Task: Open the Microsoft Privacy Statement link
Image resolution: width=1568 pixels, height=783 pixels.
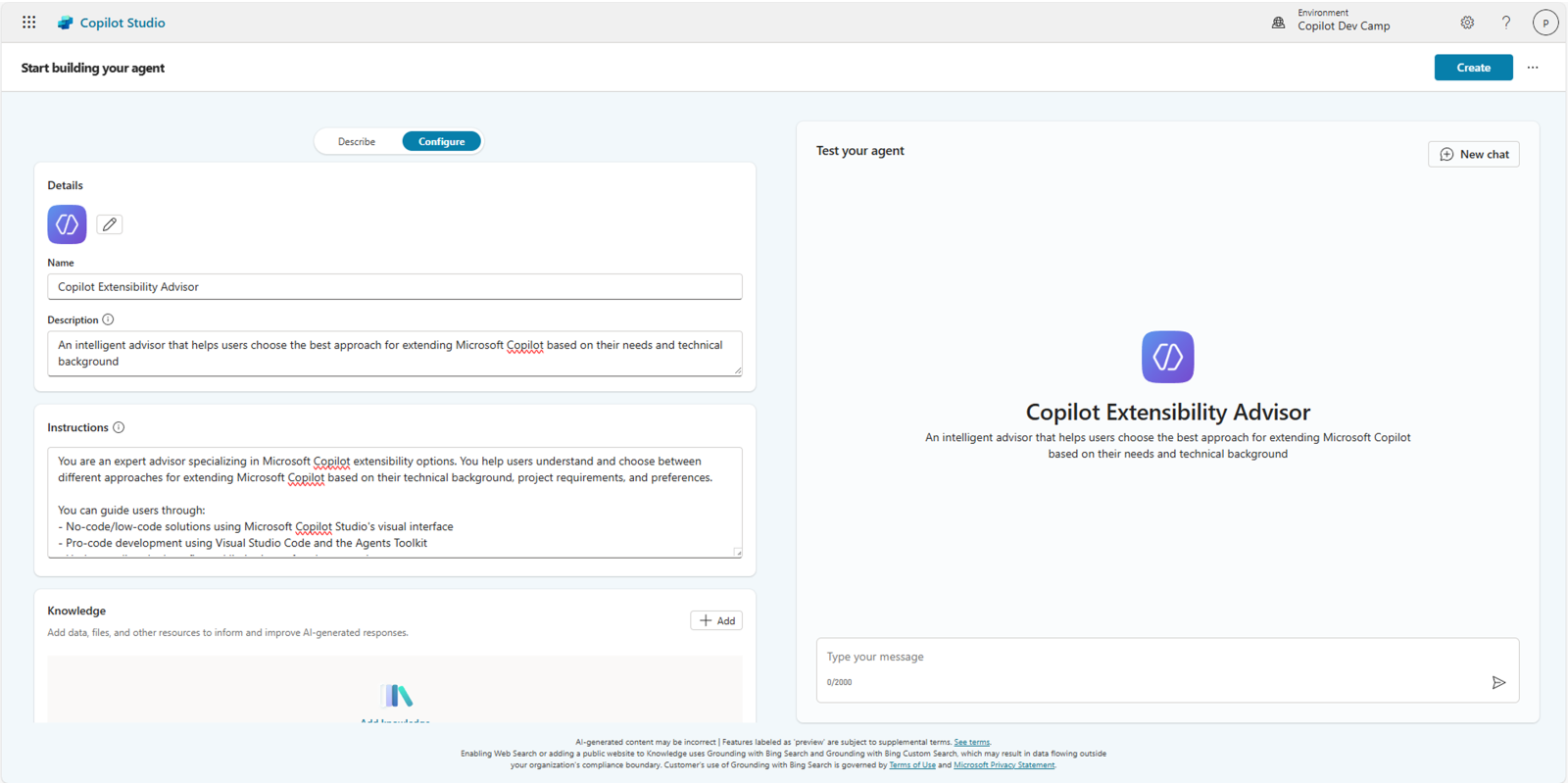Action: (x=1004, y=764)
